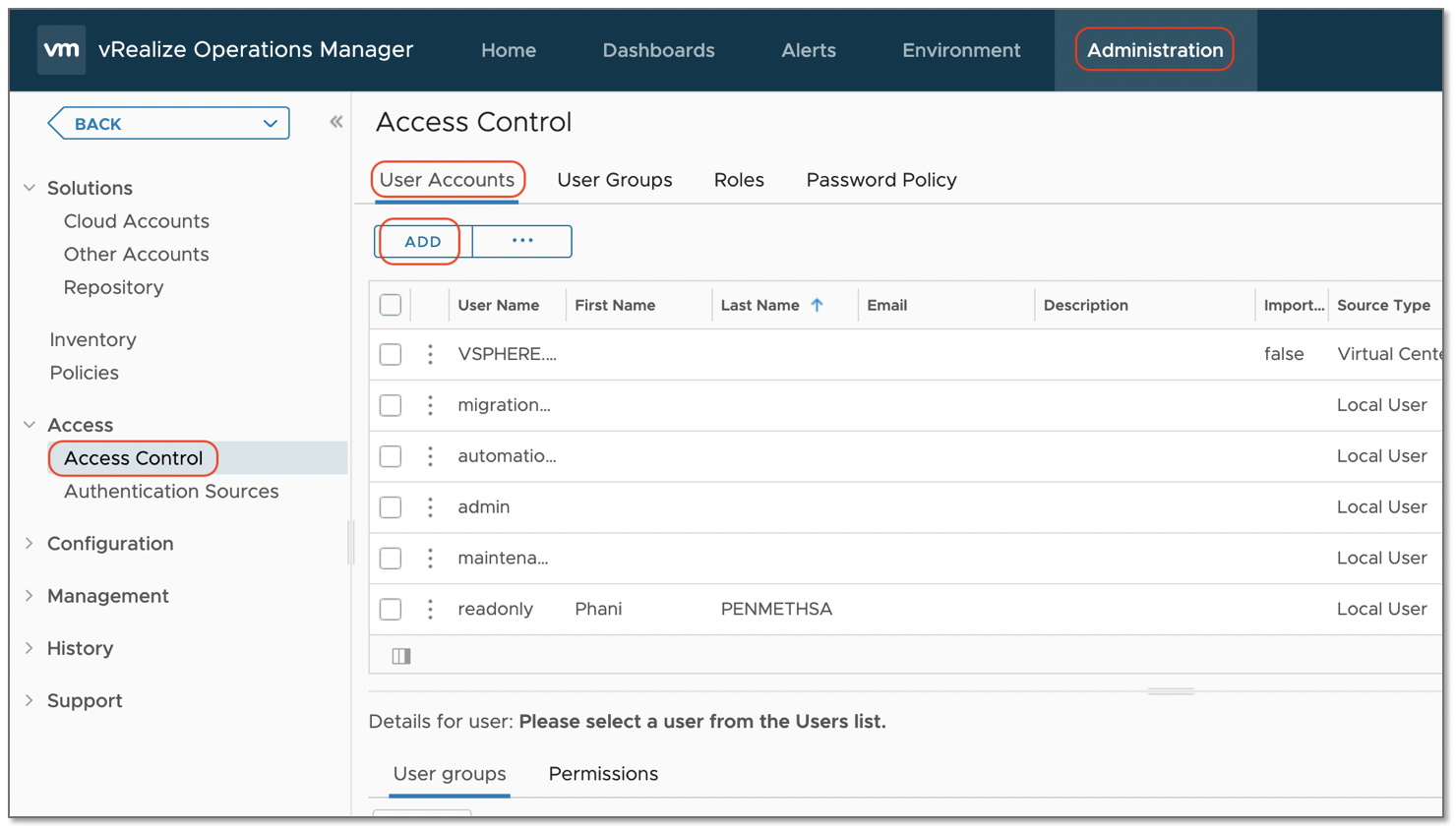This screenshot has width=1456, height=830.
Task: Click the Last Name ascending sort arrow
Action: [x=817, y=305]
